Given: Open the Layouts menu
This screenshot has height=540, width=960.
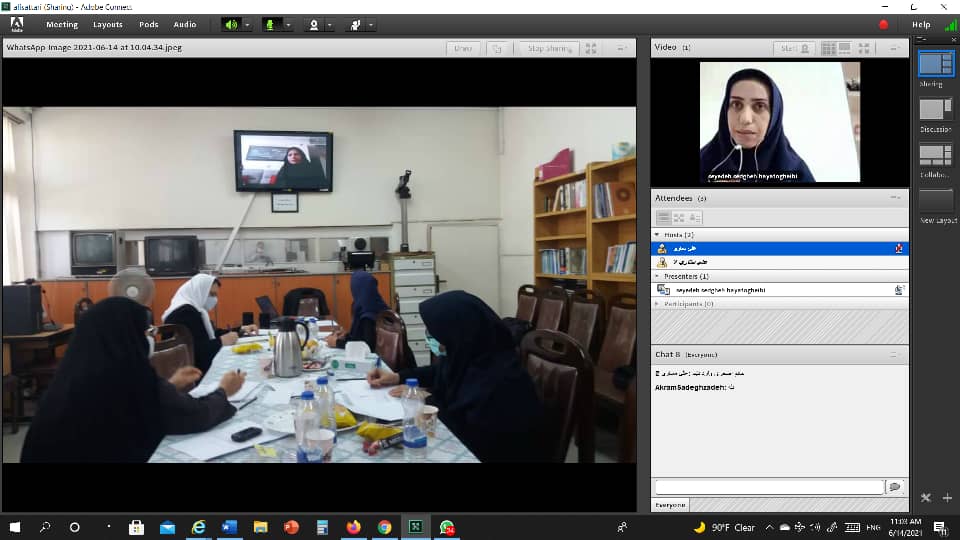Looking at the screenshot, I should click(x=108, y=24).
